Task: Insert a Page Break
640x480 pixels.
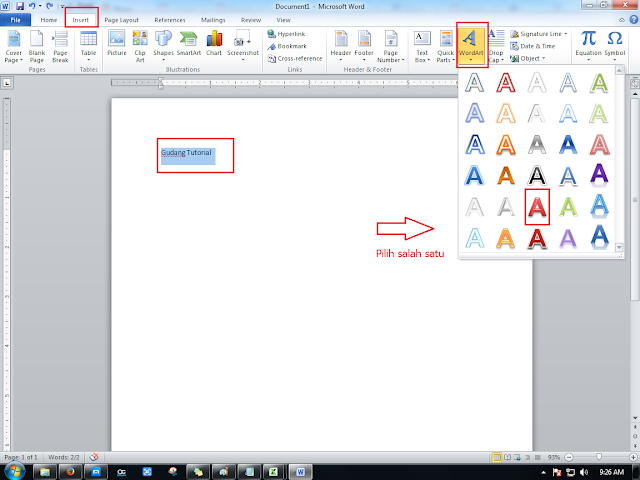Action: pos(60,46)
